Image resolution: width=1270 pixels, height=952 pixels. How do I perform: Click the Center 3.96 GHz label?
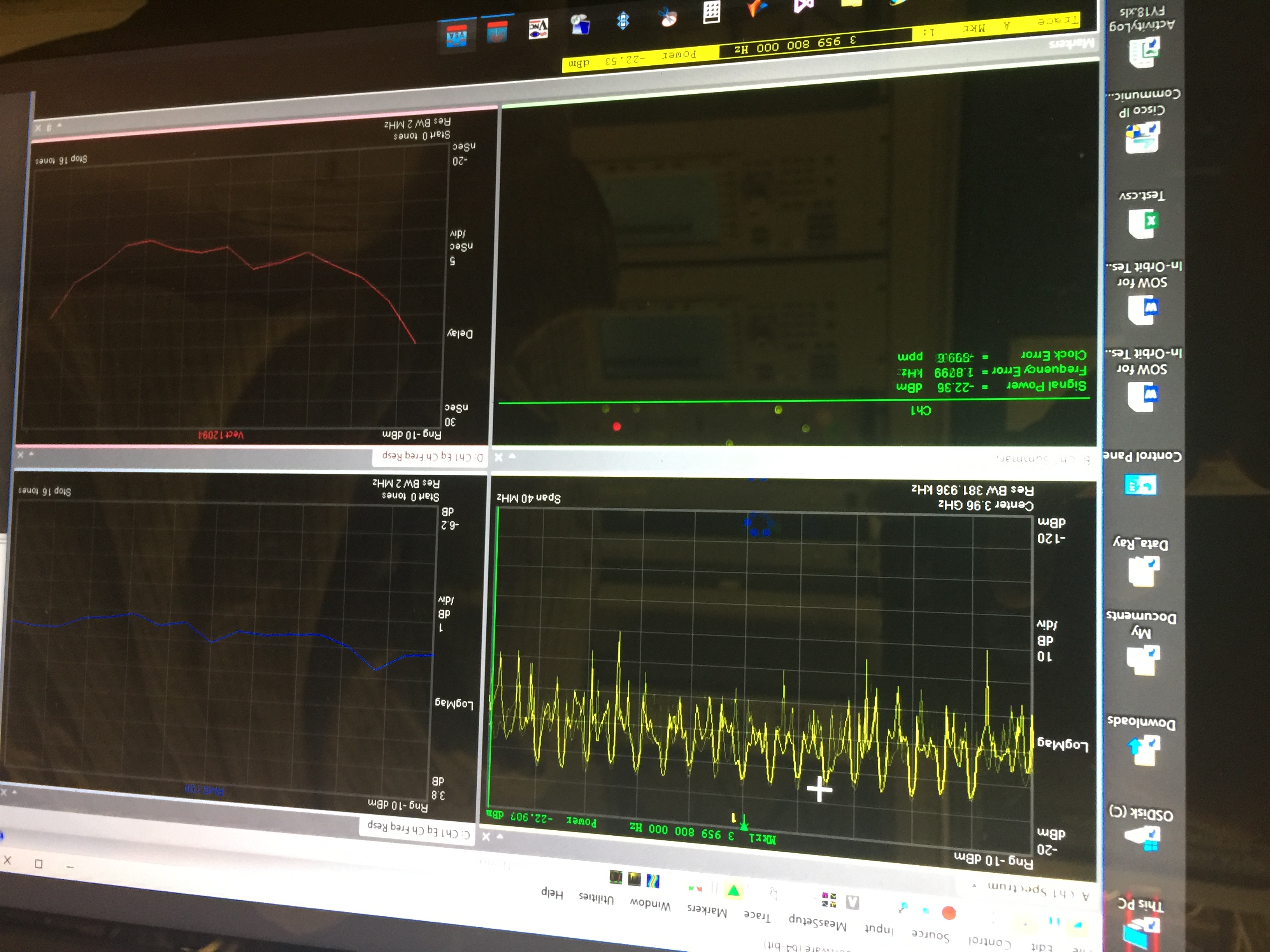pos(985,505)
